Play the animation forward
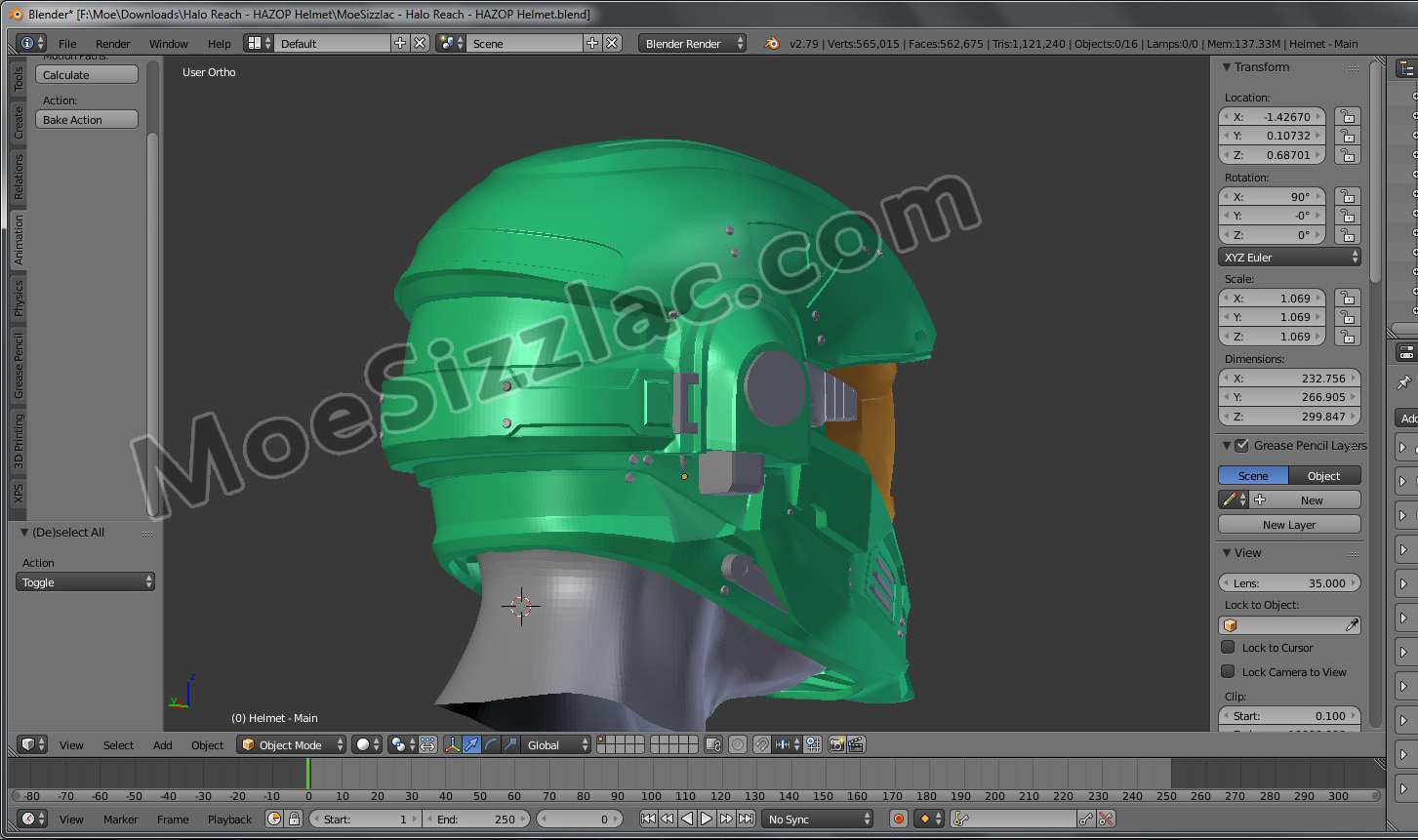Screen dimensions: 1418x840 pyautogui.click(x=707, y=819)
